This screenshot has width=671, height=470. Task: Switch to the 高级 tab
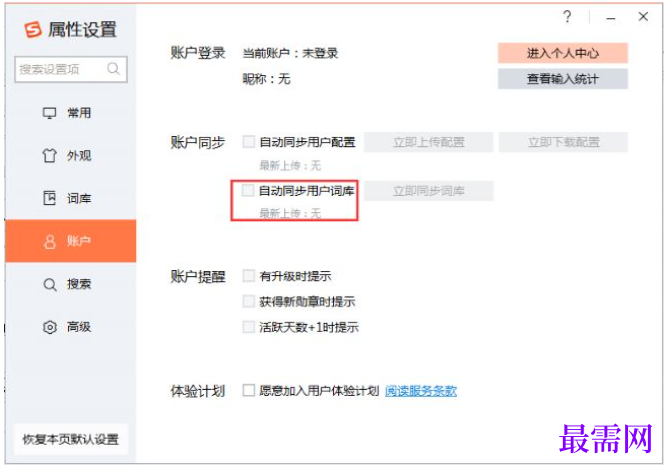click(71, 327)
